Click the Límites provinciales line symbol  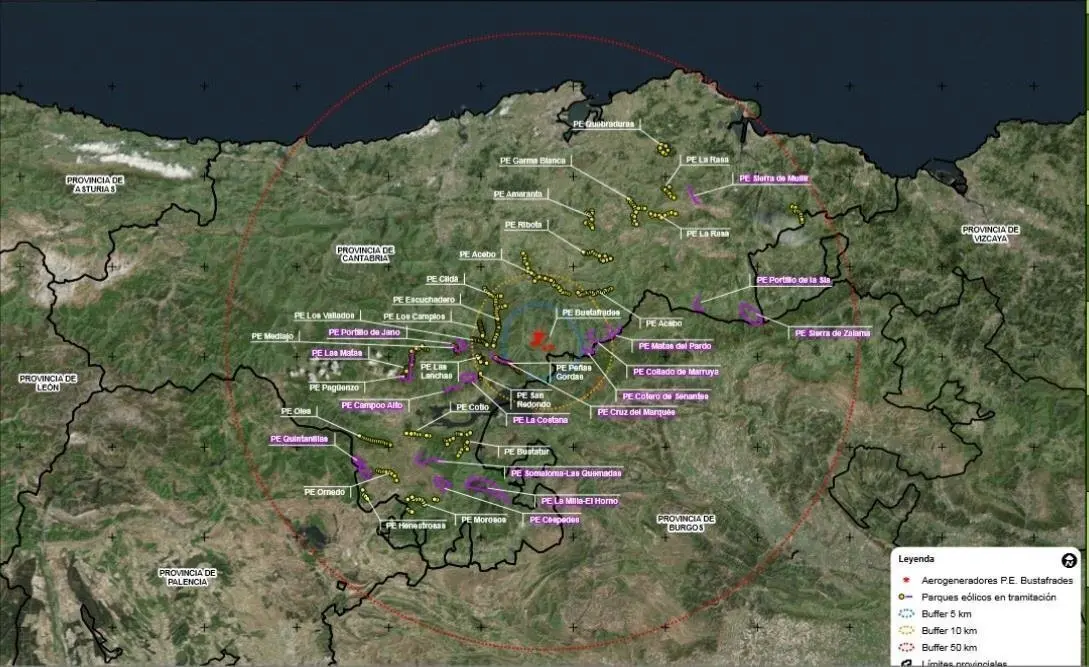point(908,661)
